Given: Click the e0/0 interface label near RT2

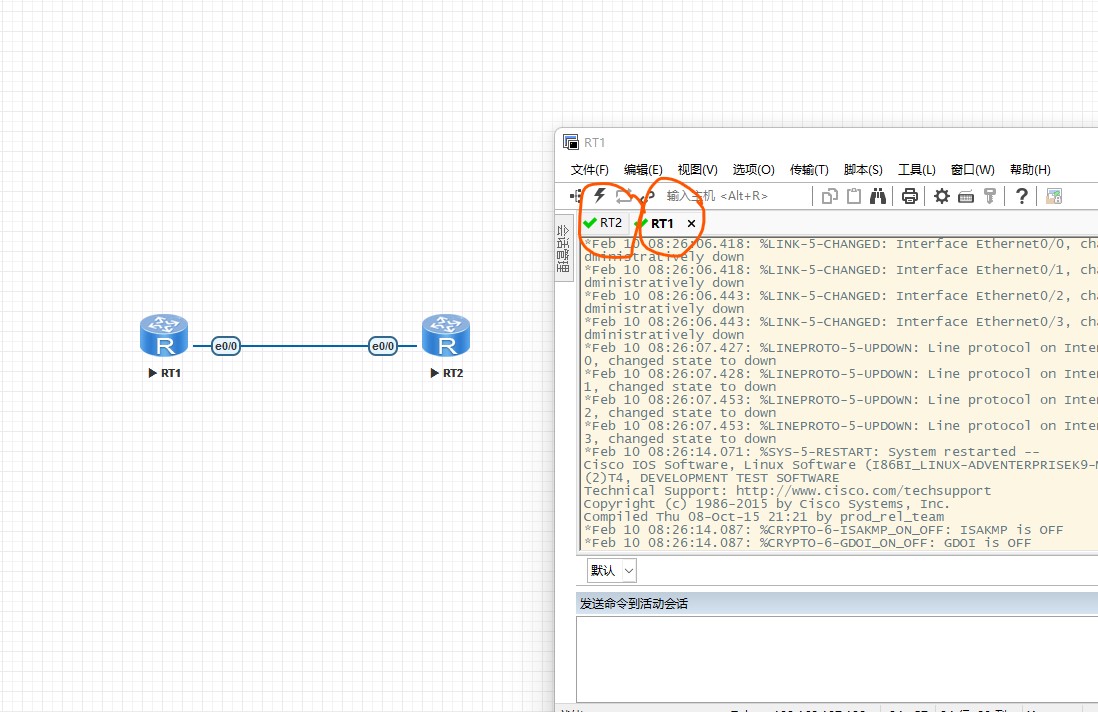Looking at the screenshot, I should click(383, 346).
